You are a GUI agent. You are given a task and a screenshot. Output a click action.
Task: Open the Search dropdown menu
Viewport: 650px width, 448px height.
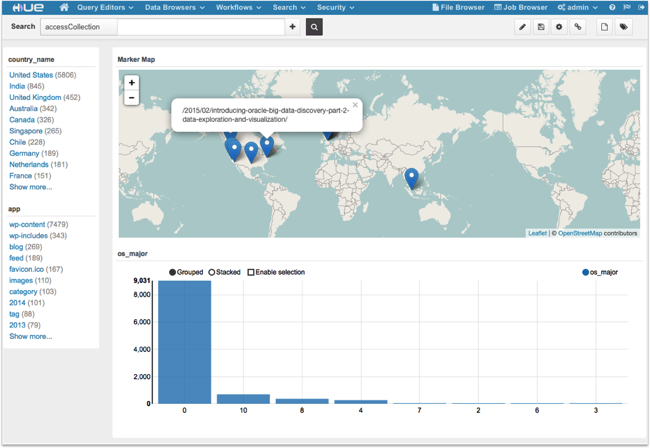(289, 7)
